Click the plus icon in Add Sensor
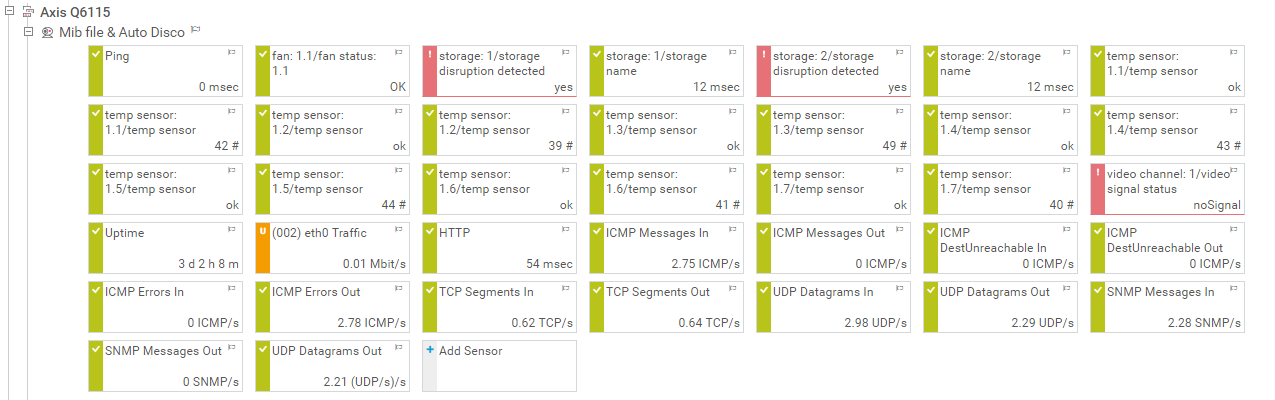Viewport: 1275px width, 400px height. [430, 350]
